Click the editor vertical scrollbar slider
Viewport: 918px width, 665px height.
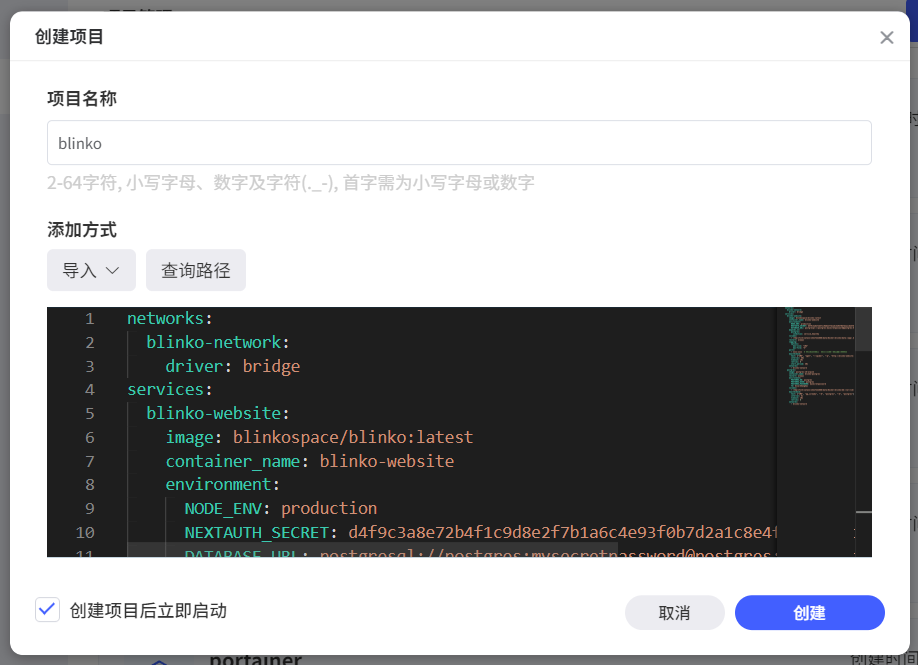click(x=864, y=329)
